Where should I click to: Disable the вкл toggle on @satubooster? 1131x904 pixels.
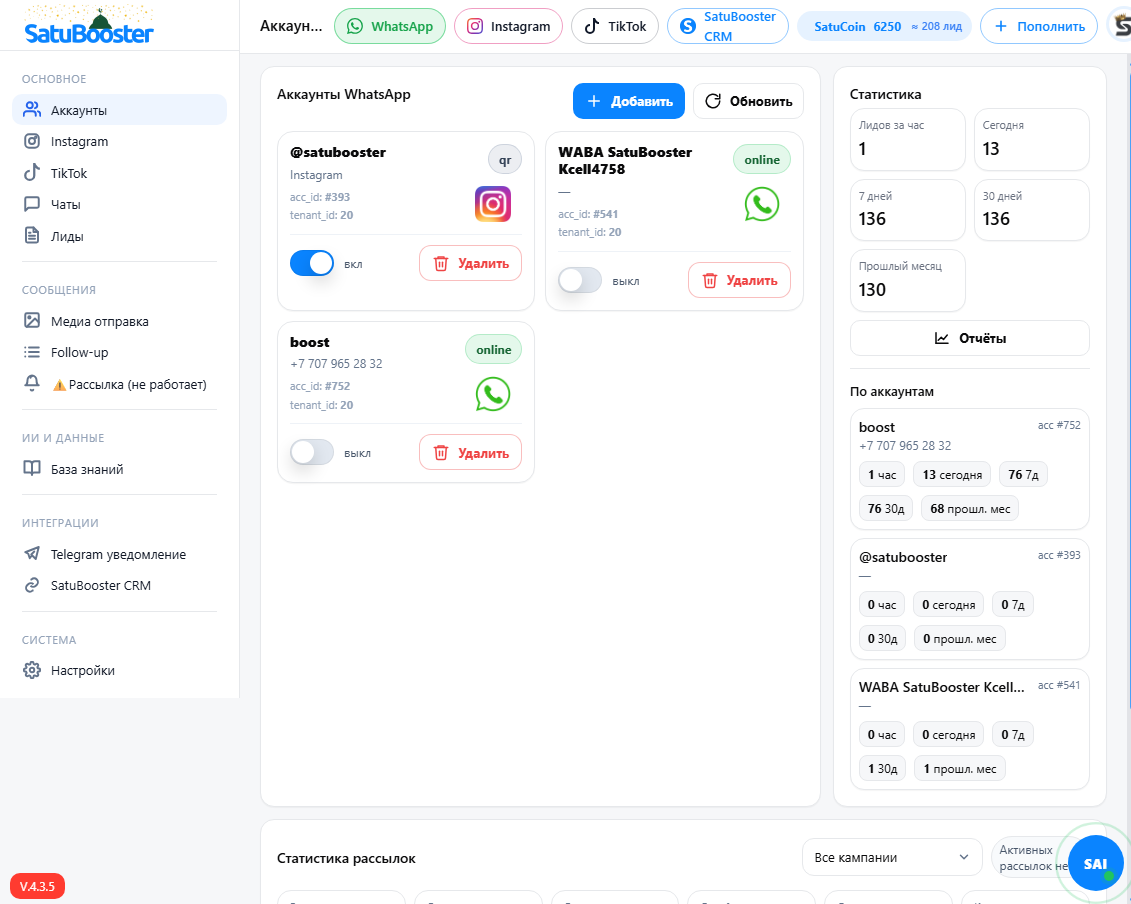pyautogui.click(x=311, y=262)
